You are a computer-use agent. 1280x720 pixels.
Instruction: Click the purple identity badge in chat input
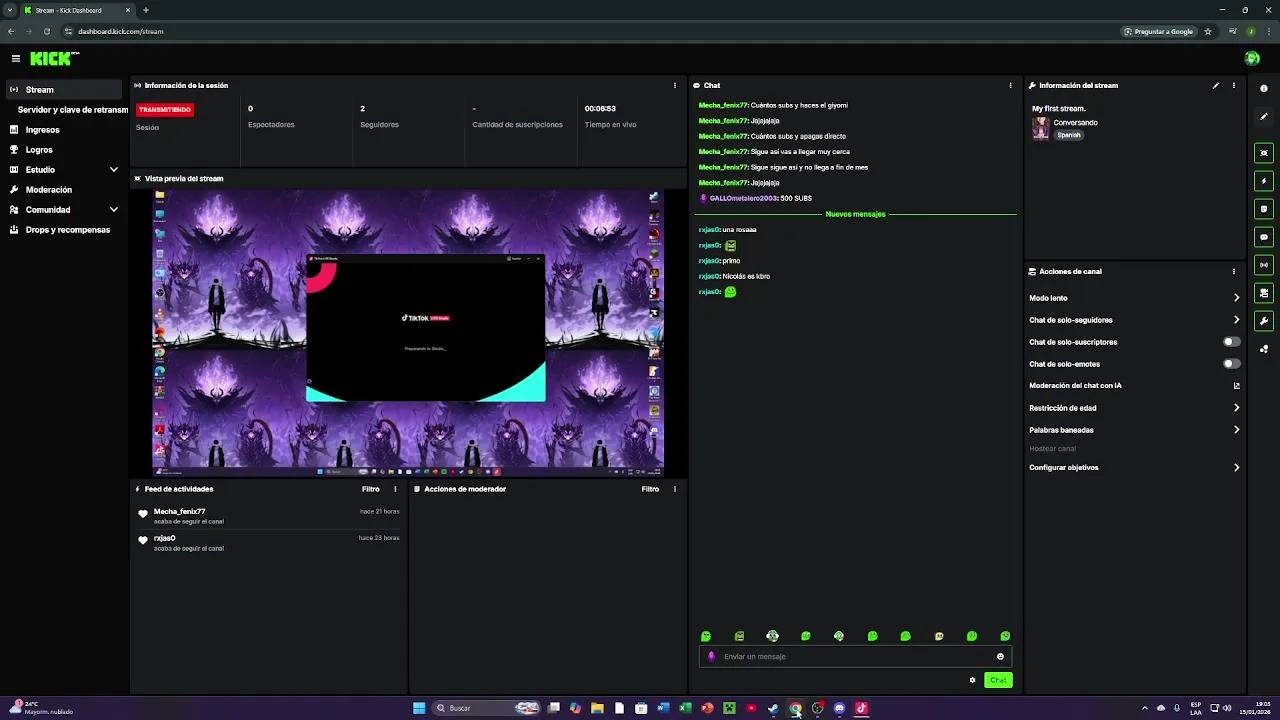[711, 657]
